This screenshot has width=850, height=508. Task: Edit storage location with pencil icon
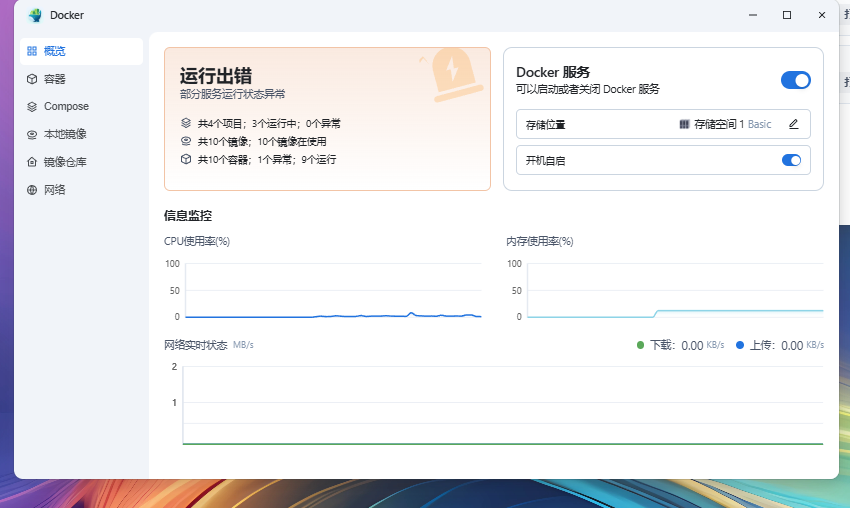tap(794, 124)
